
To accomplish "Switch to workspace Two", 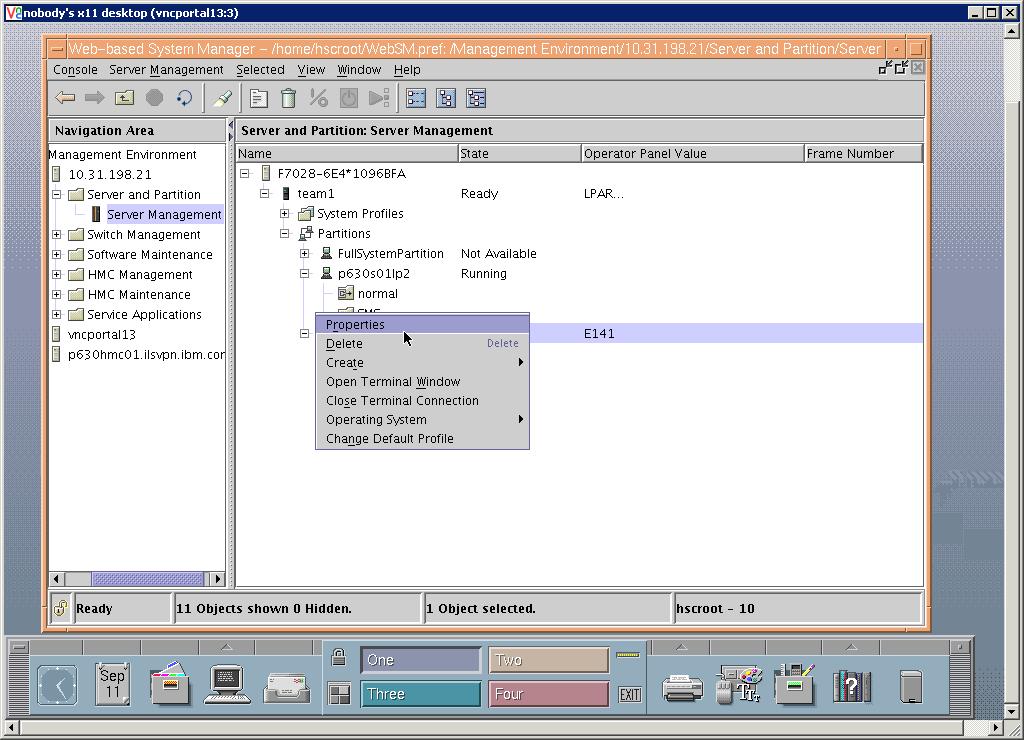I will coord(548,660).
